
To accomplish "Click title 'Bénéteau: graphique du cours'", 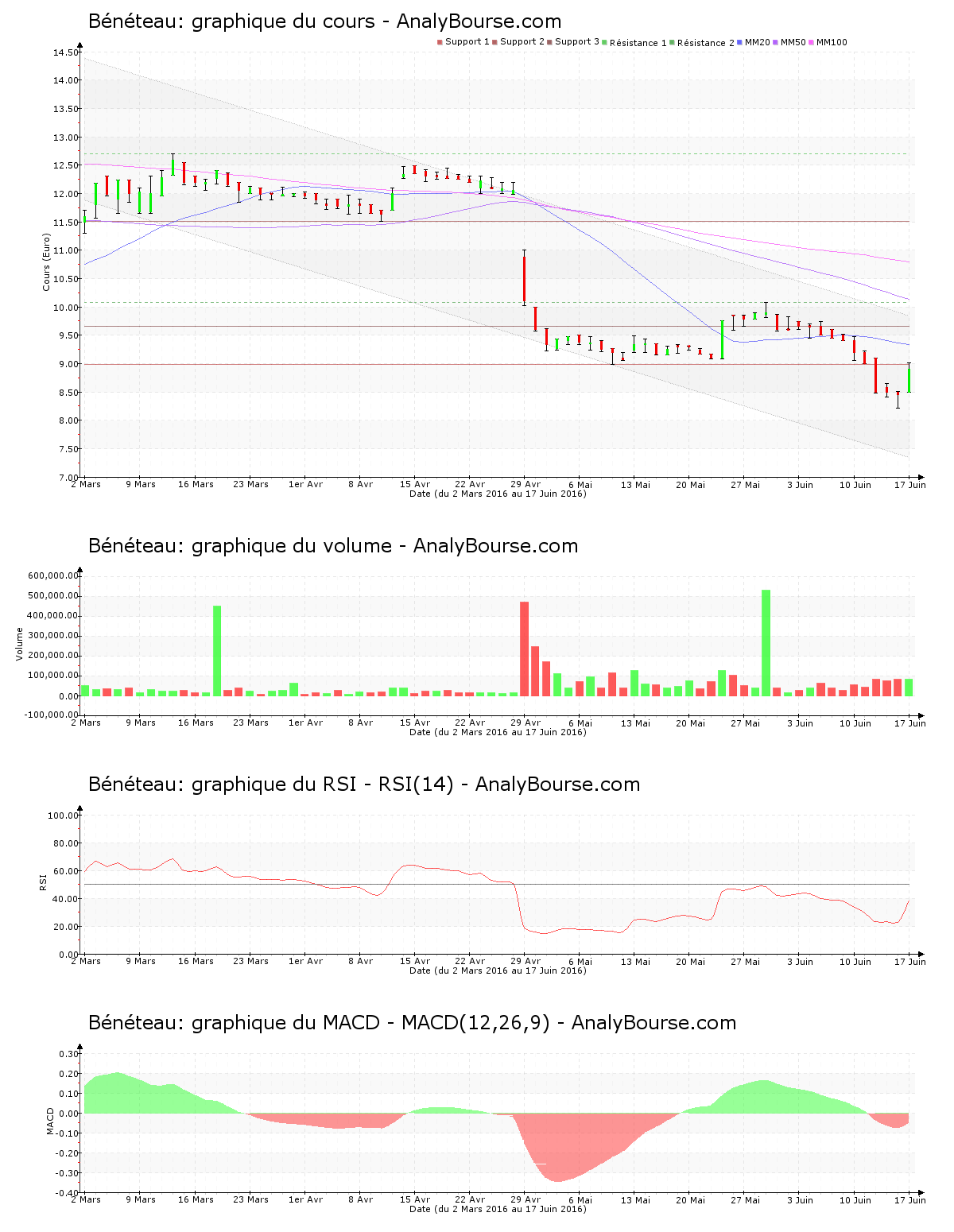I will coord(231,21).
